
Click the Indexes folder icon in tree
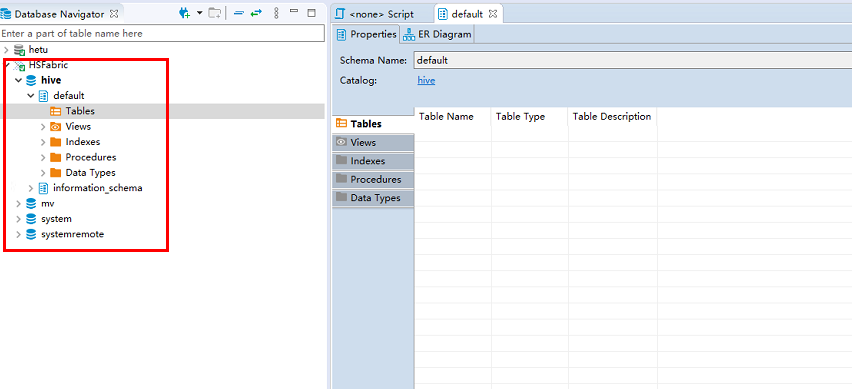[55, 142]
